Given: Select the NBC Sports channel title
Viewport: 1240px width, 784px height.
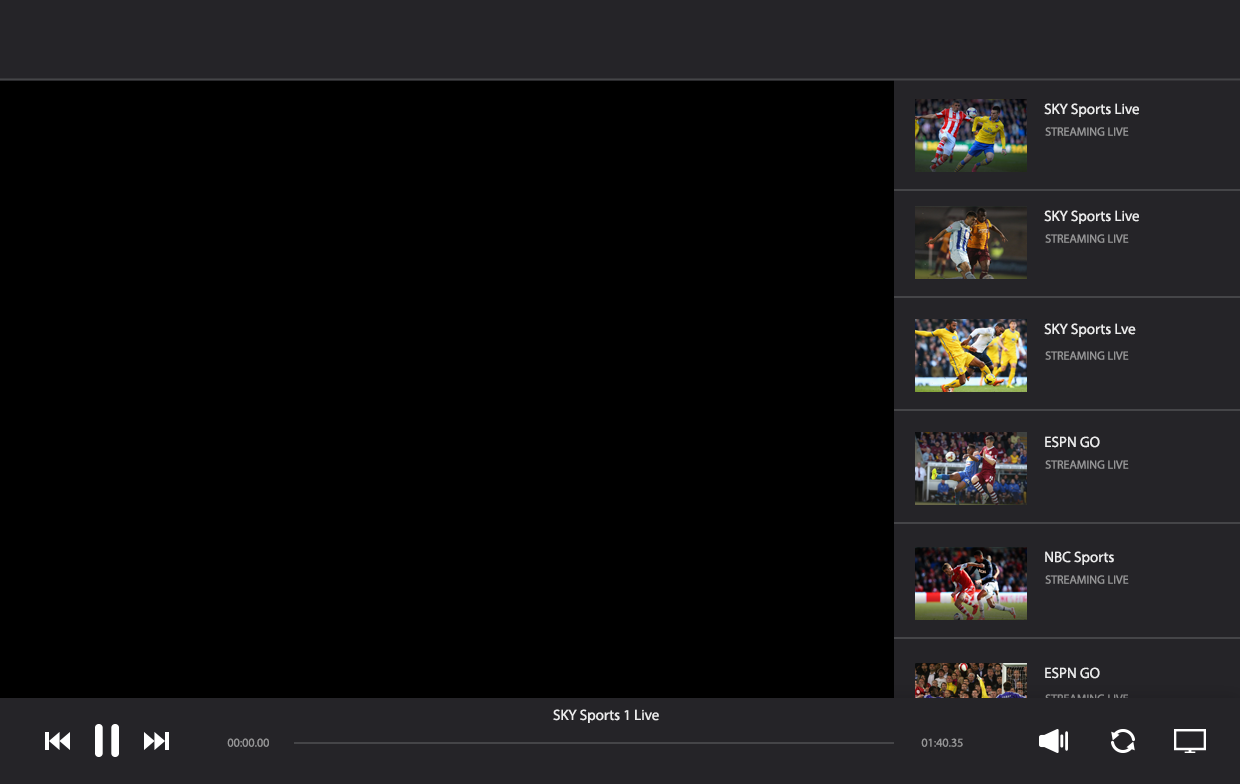Looking at the screenshot, I should (1079, 557).
